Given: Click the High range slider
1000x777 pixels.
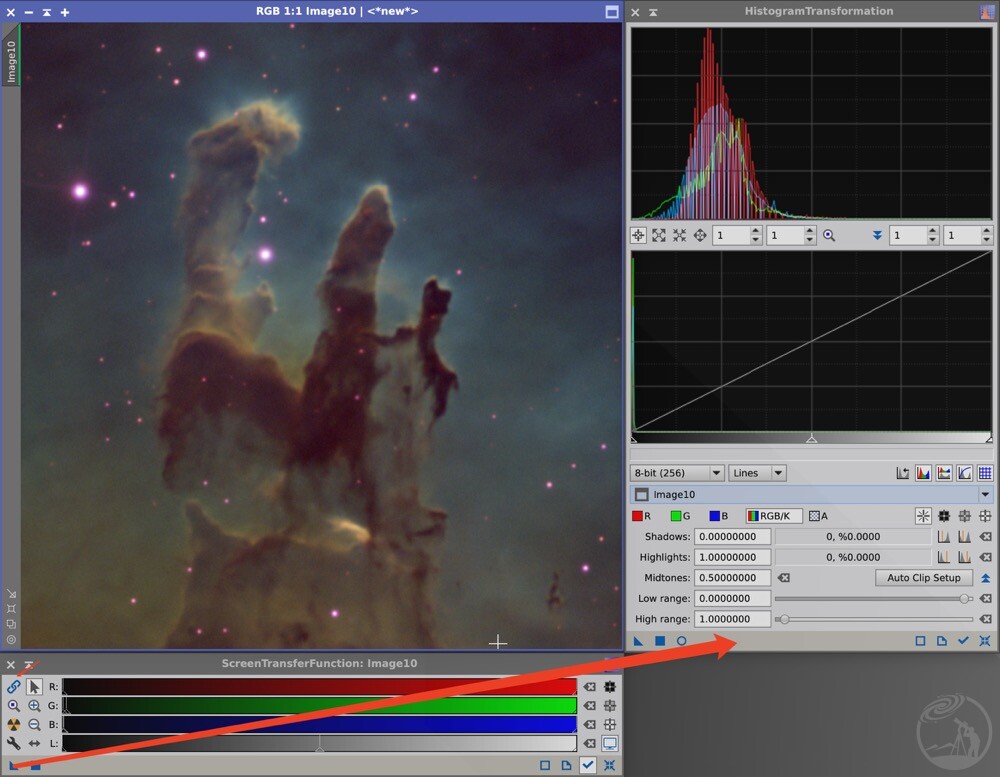Looking at the screenshot, I should click(874, 619).
